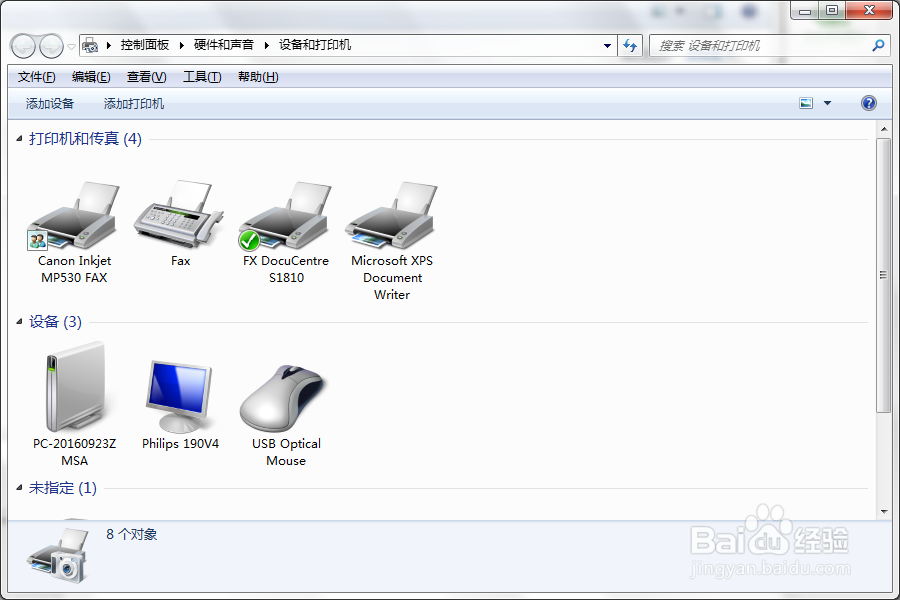The width and height of the screenshot is (900, 600).
Task: Open the 编辑(E) menu
Action: 91,77
